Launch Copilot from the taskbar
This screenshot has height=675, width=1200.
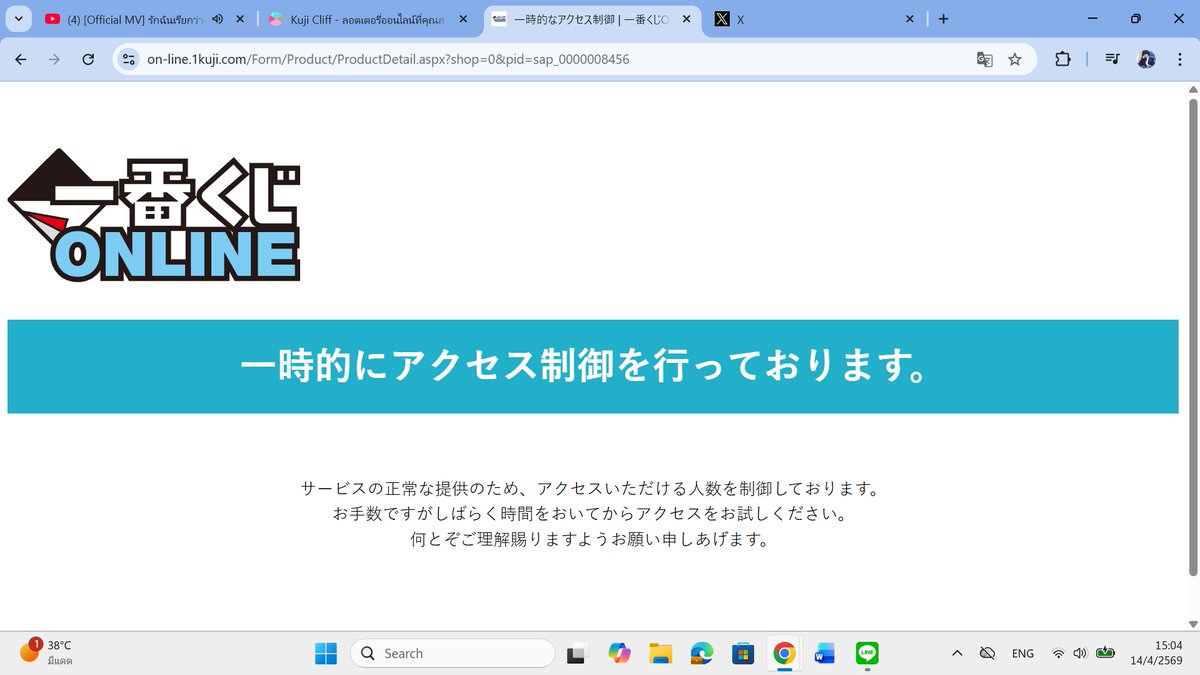point(619,653)
